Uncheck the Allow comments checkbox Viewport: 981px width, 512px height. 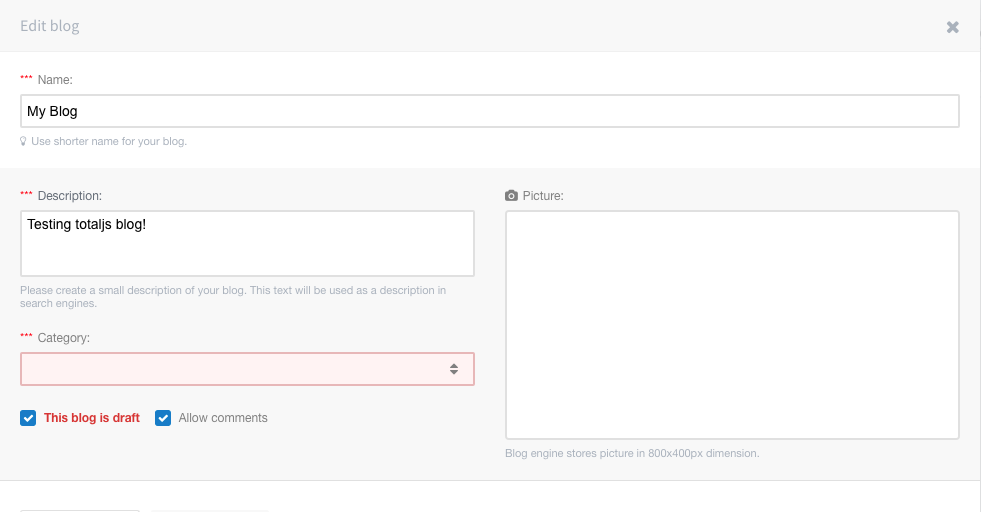(x=163, y=418)
